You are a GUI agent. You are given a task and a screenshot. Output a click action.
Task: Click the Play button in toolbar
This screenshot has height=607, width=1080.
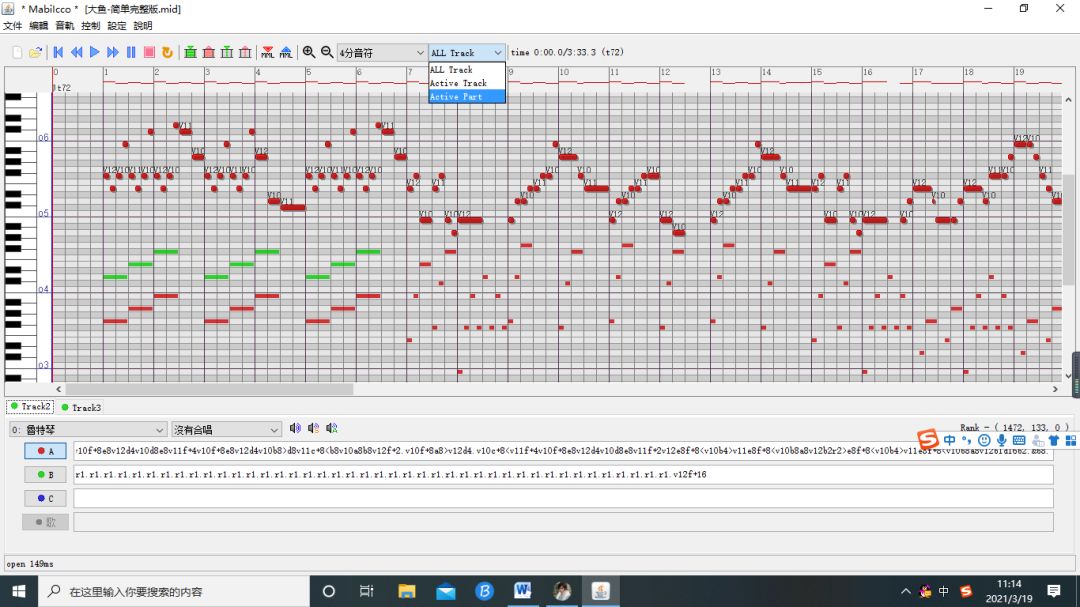click(x=95, y=52)
